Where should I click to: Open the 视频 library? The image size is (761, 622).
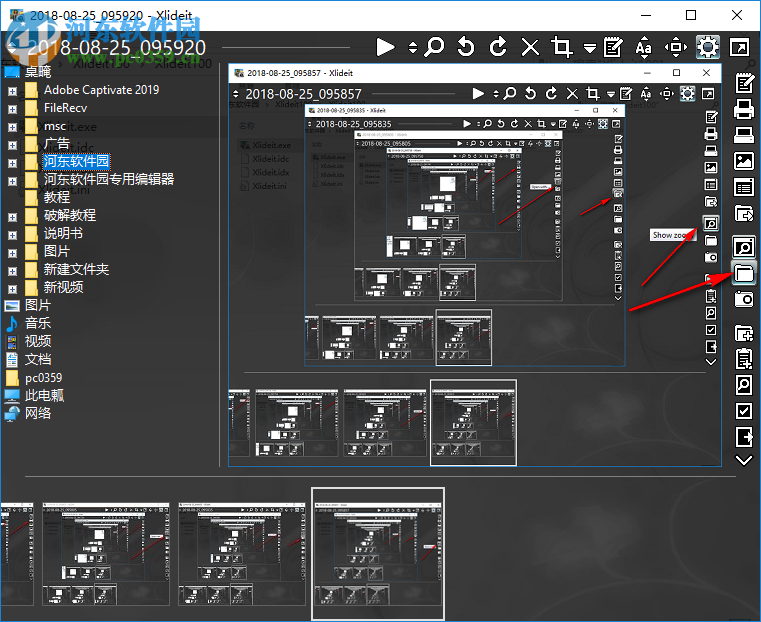pos(38,341)
